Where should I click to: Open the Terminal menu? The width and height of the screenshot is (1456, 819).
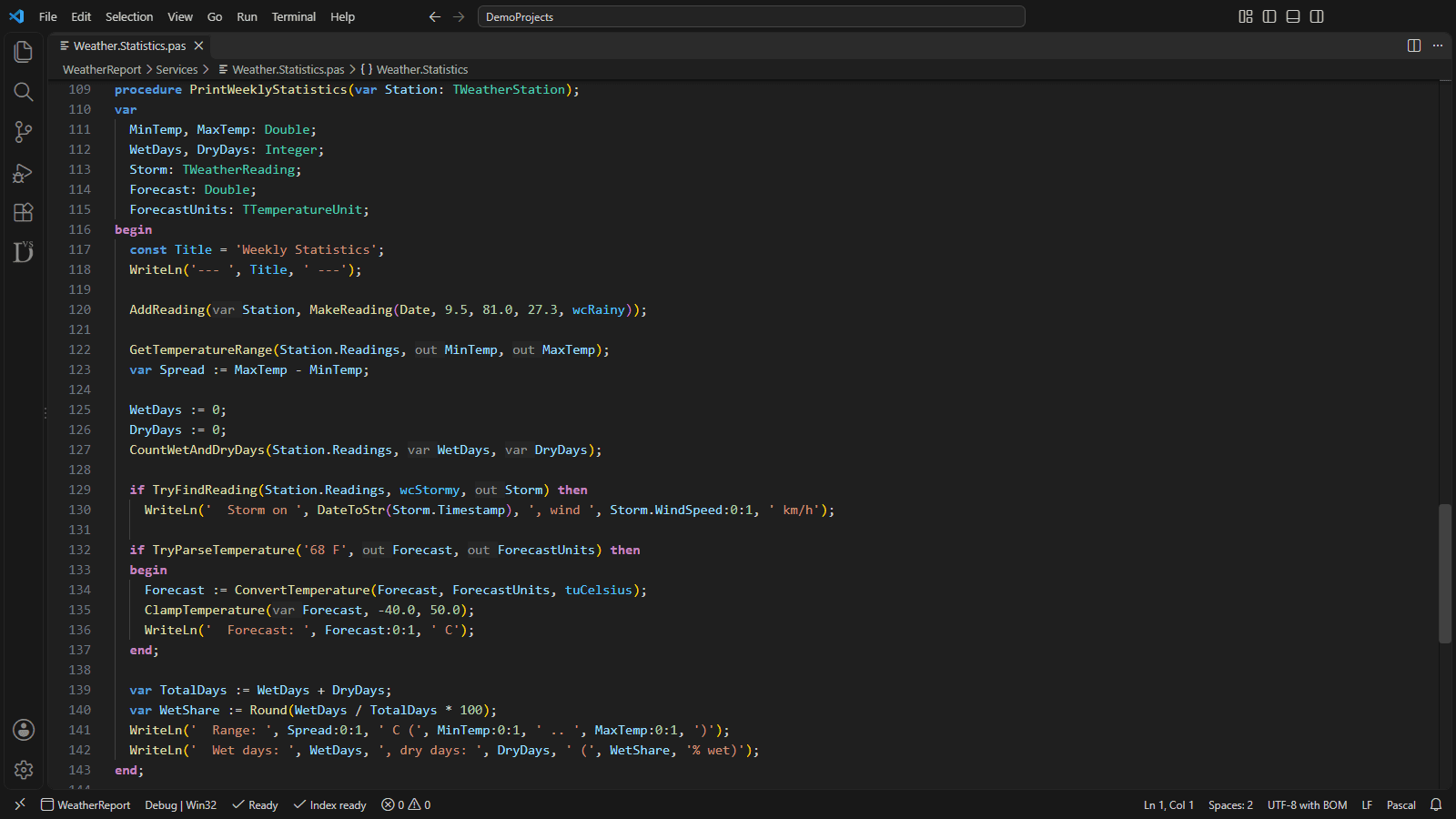294,16
